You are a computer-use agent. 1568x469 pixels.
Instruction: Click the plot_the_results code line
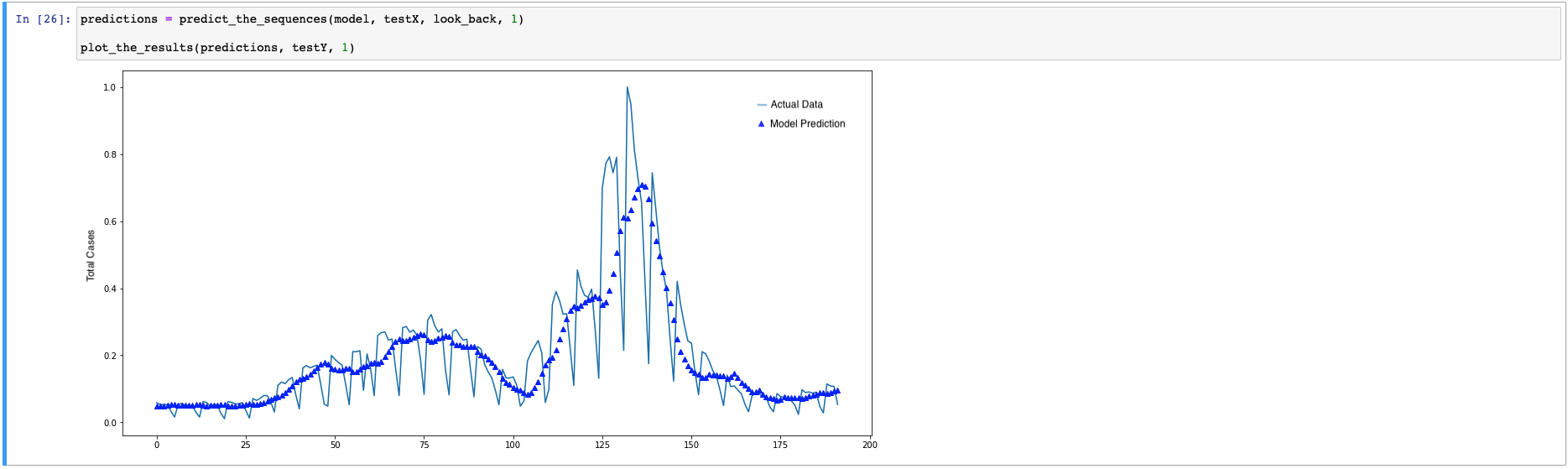pyautogui.click(x=217, y=48)
